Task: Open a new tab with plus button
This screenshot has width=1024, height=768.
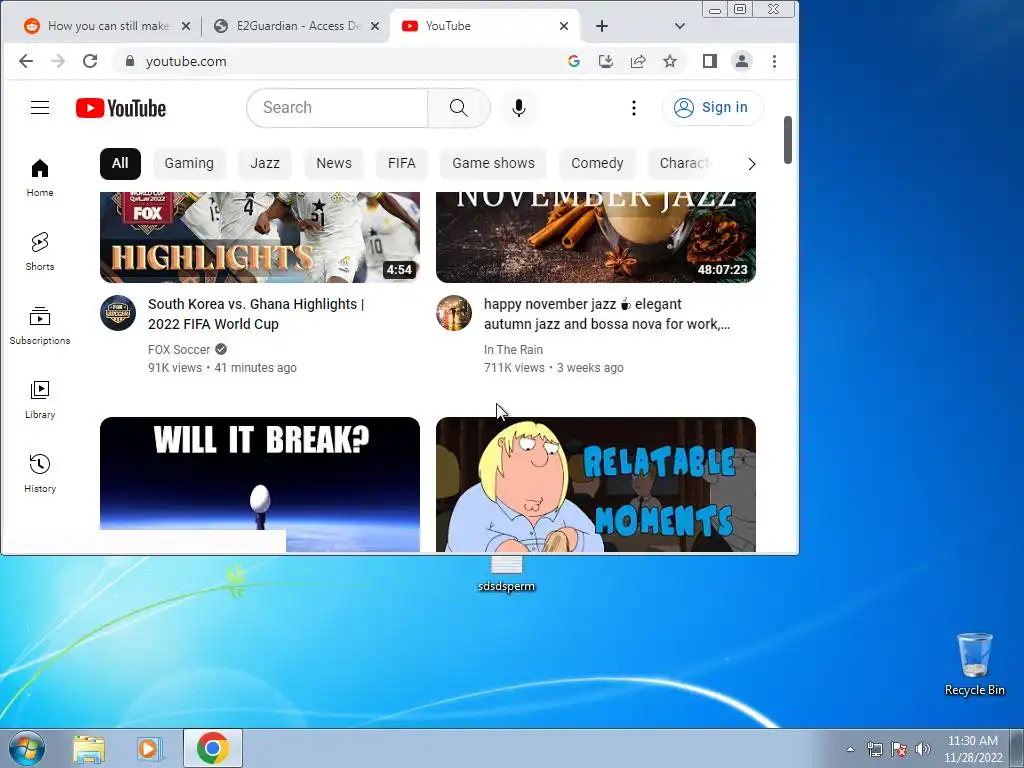Action: click(601, 25)
